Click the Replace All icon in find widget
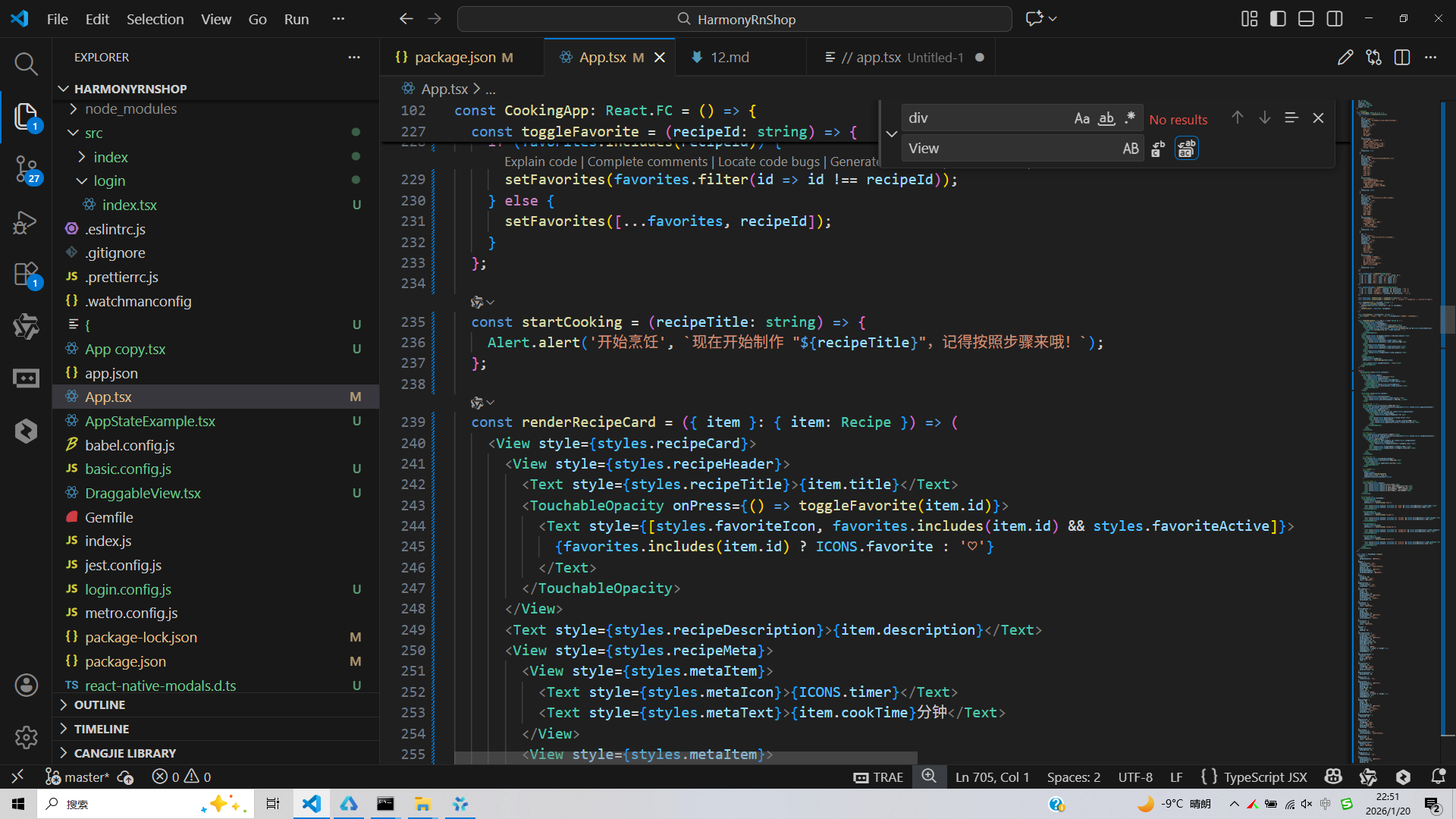 tap(1187, 149)
